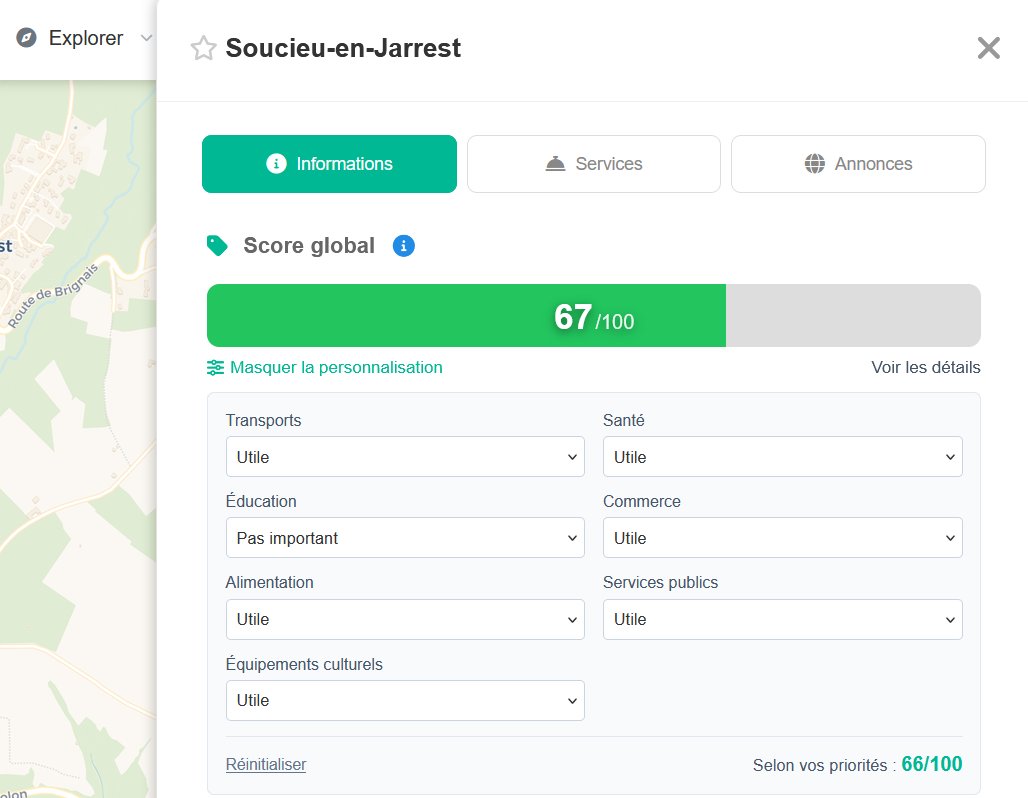Click the Selon vos priorités label
The image size is (1028, 798).
click(x=823, y=765)
